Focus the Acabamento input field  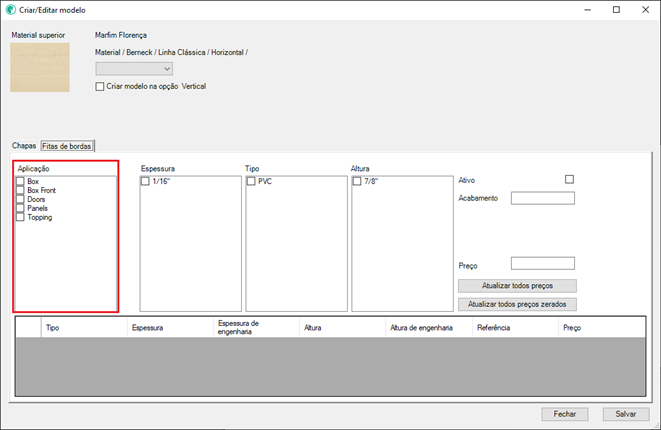click(543, 198)
